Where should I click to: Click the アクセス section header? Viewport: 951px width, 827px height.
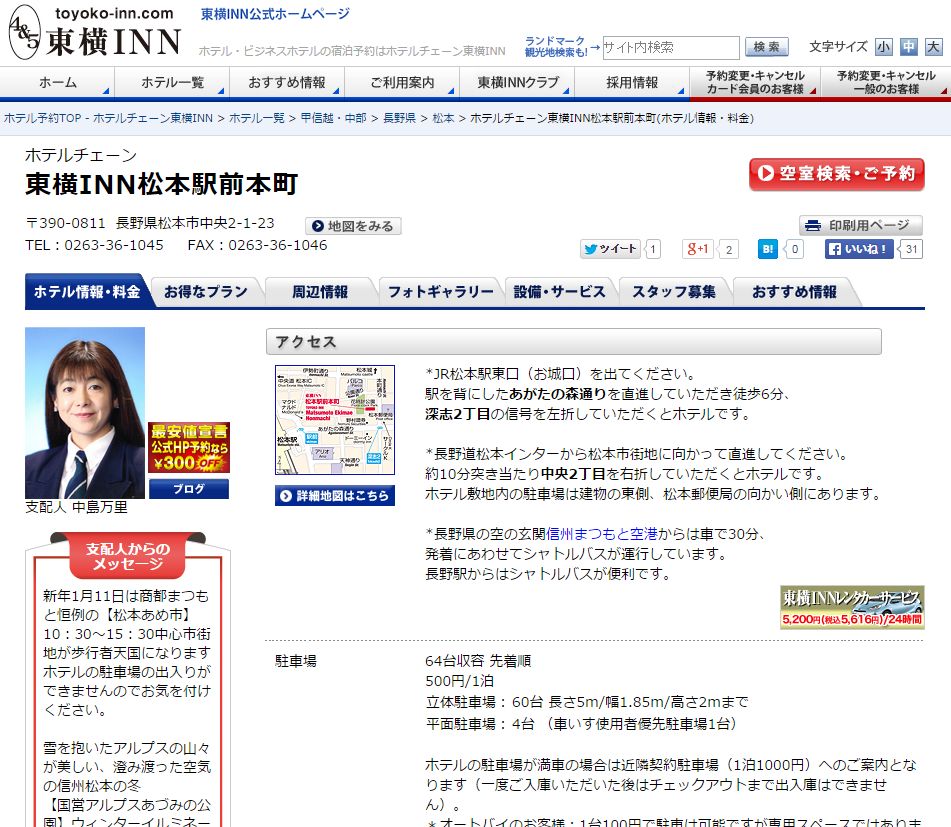click(x=574, y=342)
